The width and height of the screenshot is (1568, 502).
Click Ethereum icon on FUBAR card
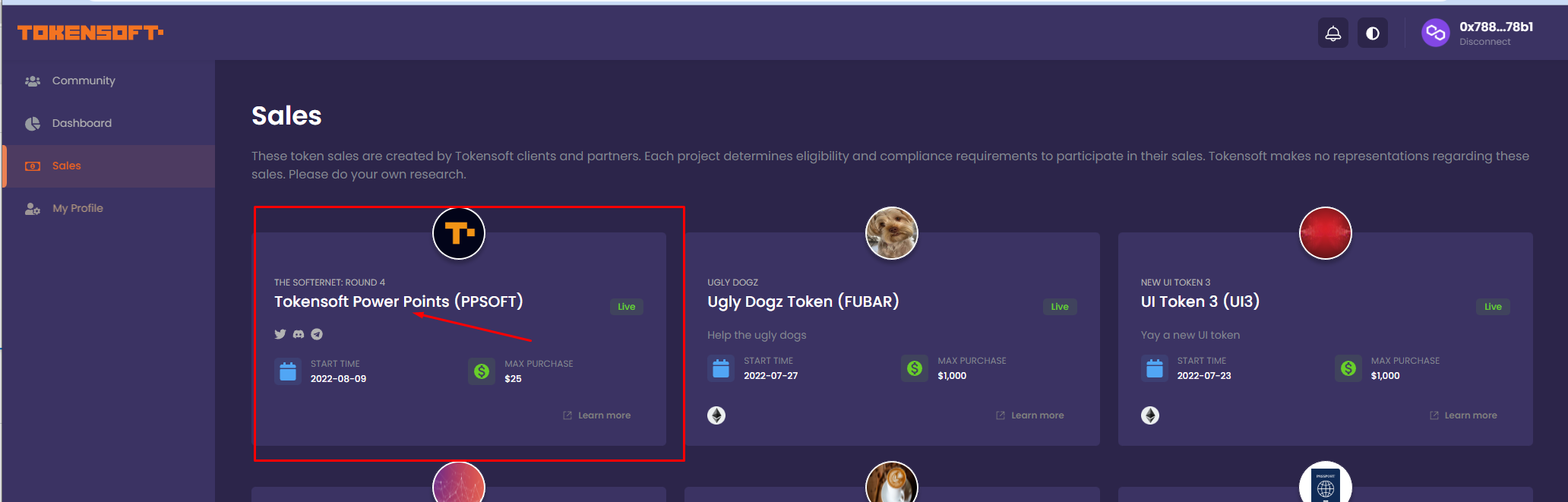tap(716, 415)
